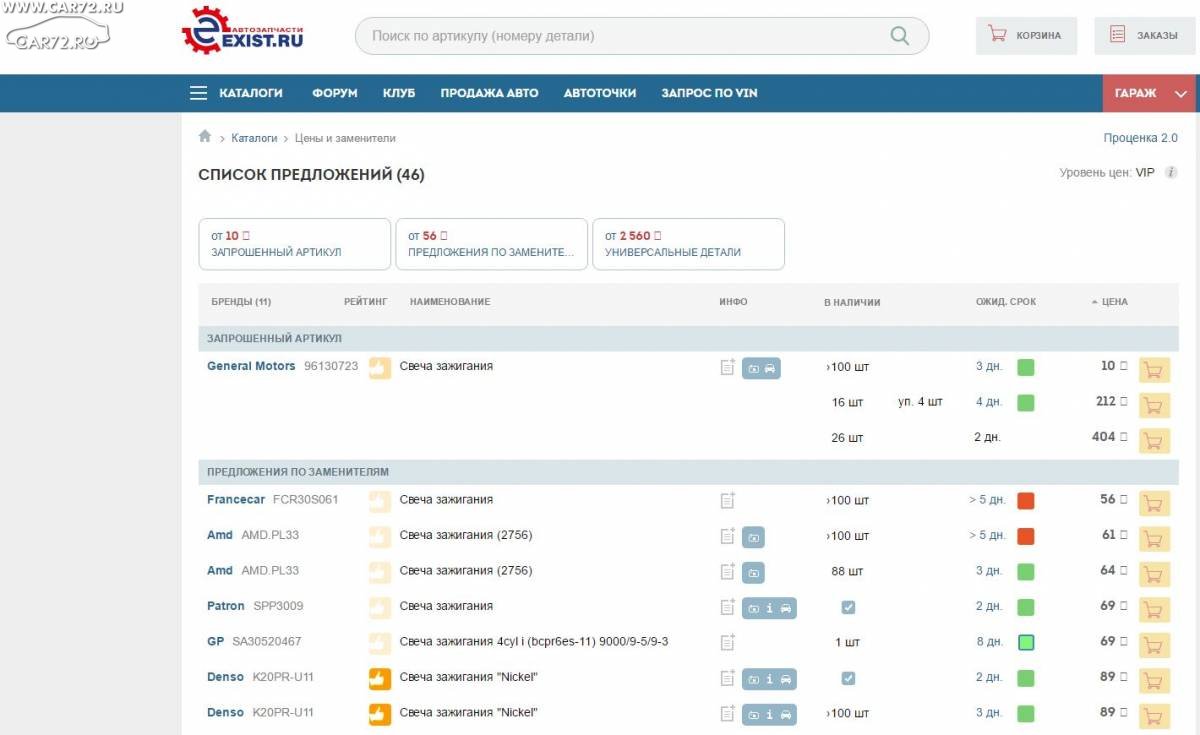Viewport: 1200px width, 735px height.
Task: Open note icon on GP SA30520467 row
Action: 728,643
